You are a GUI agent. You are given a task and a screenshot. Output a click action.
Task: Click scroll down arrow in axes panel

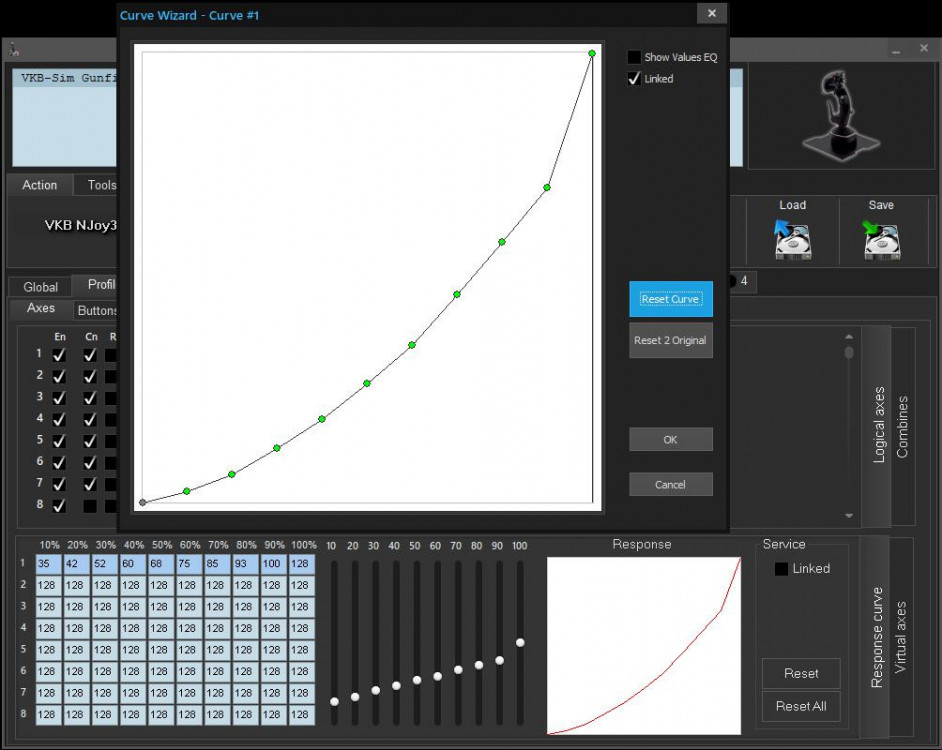[x=849, y=516]
